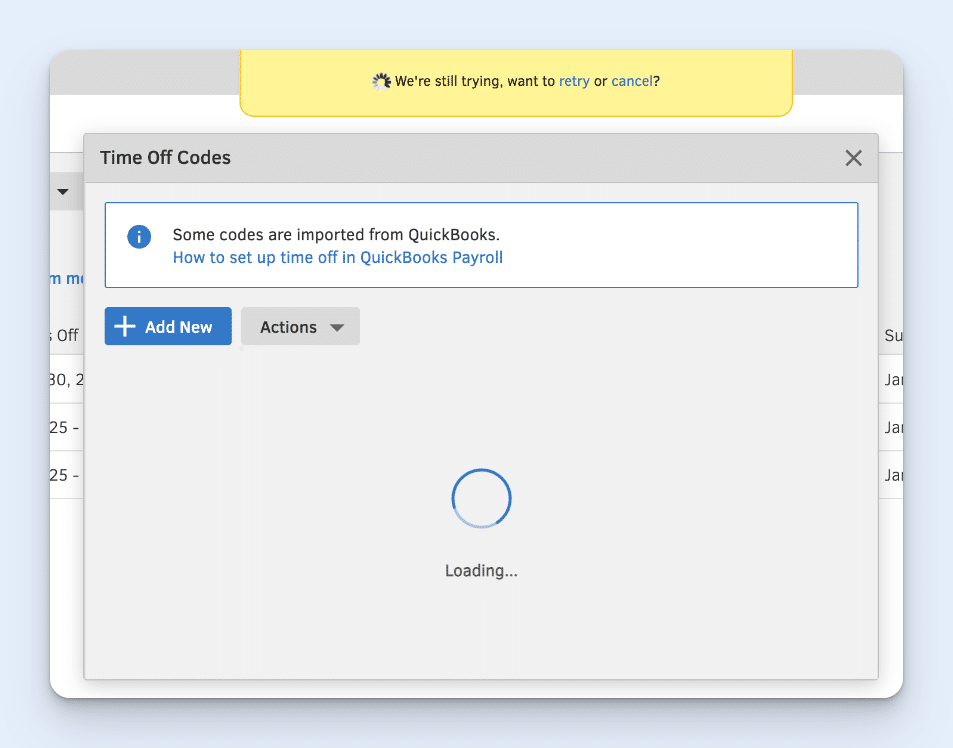Click the info icon inside the QuickBooks notice box
Viewport: 953px width, 748px height.
tap(139, 237)
